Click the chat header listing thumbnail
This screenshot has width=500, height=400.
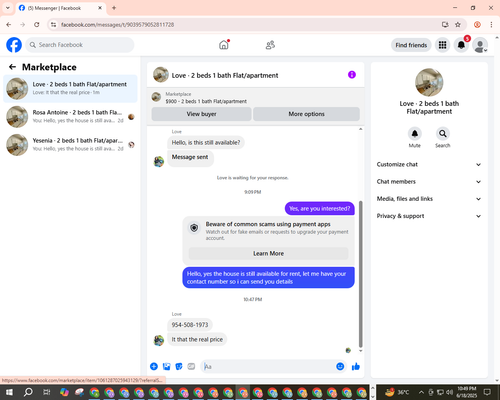[161, 75]
